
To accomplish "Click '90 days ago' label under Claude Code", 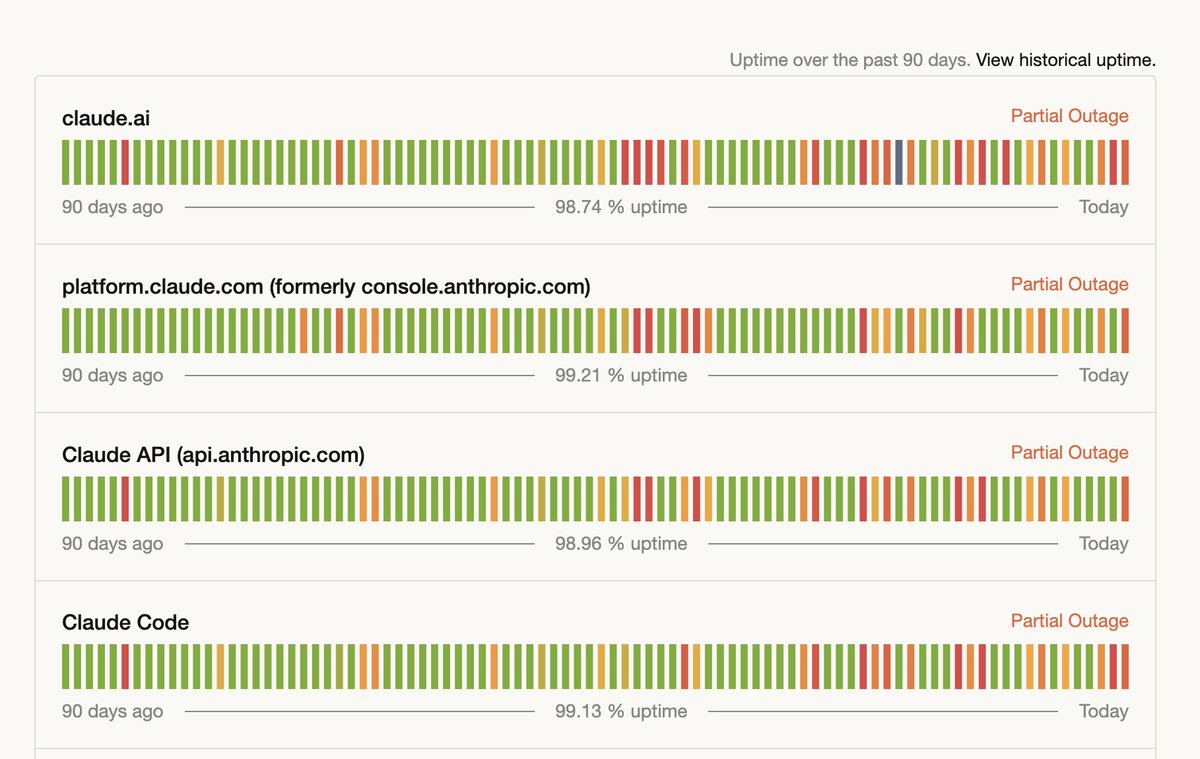I will [x=112, y=711].
